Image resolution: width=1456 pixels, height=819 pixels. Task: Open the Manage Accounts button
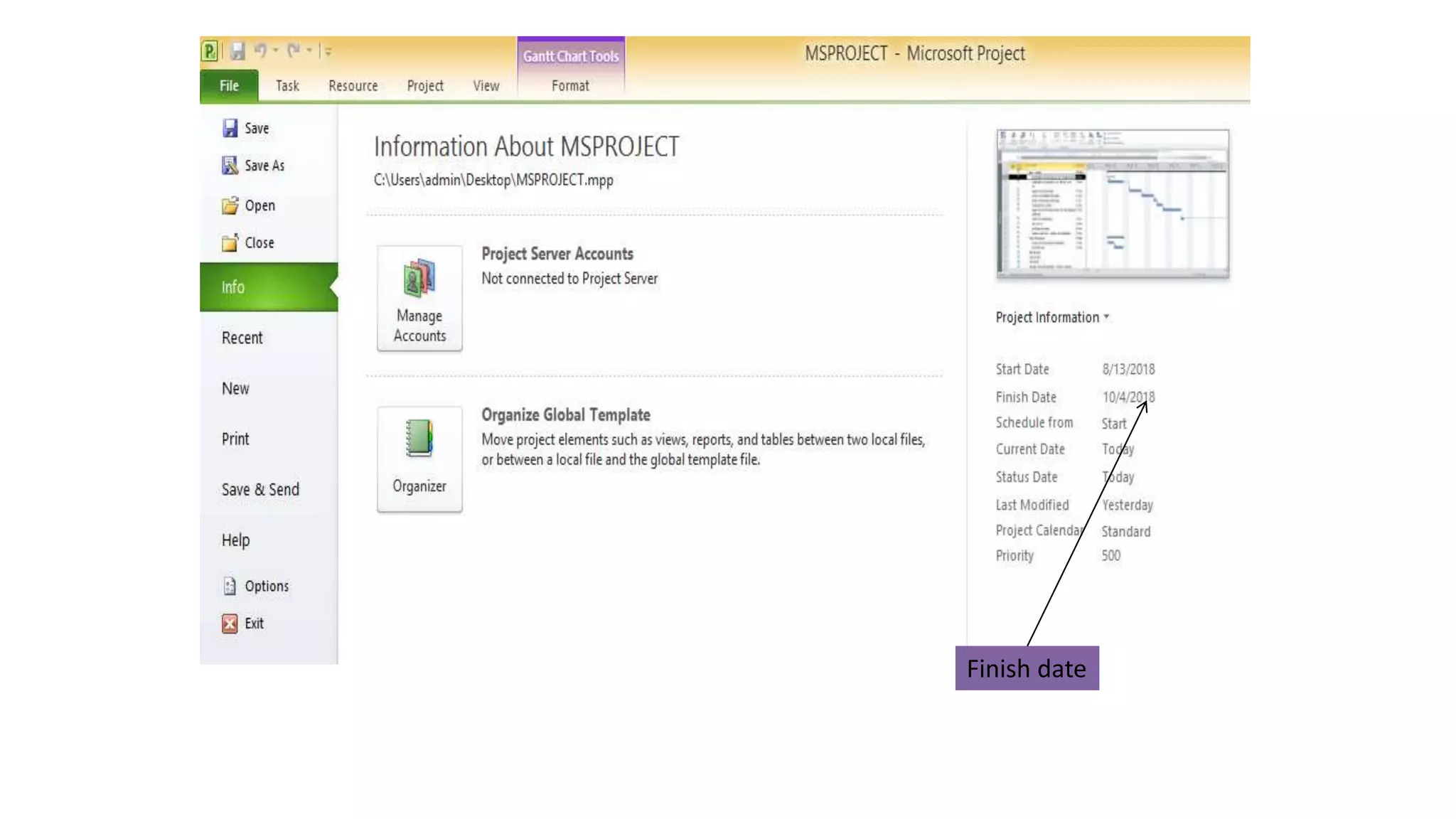(x=419, y=299)
